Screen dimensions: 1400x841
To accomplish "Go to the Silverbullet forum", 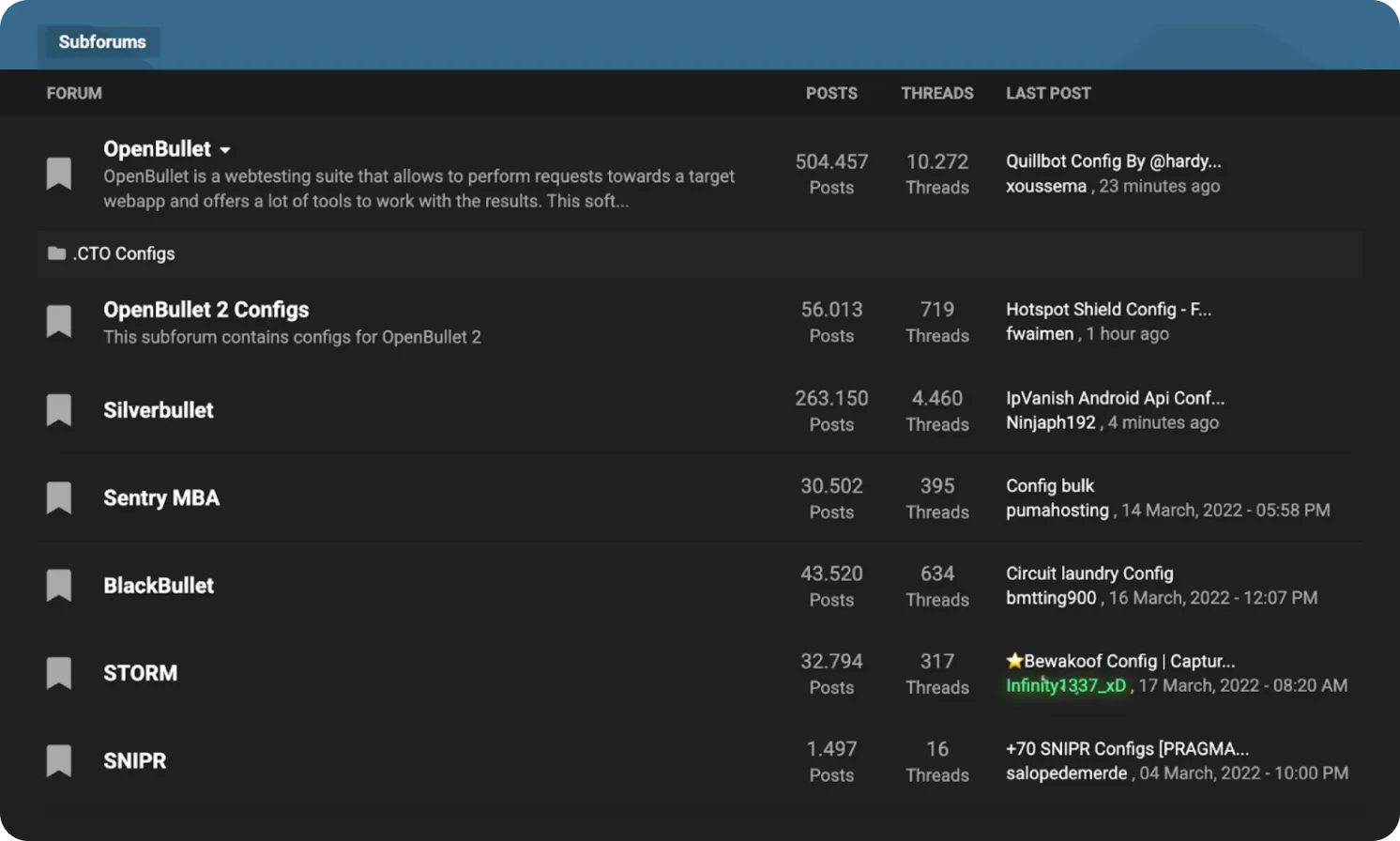I will [x=159, y=410].
